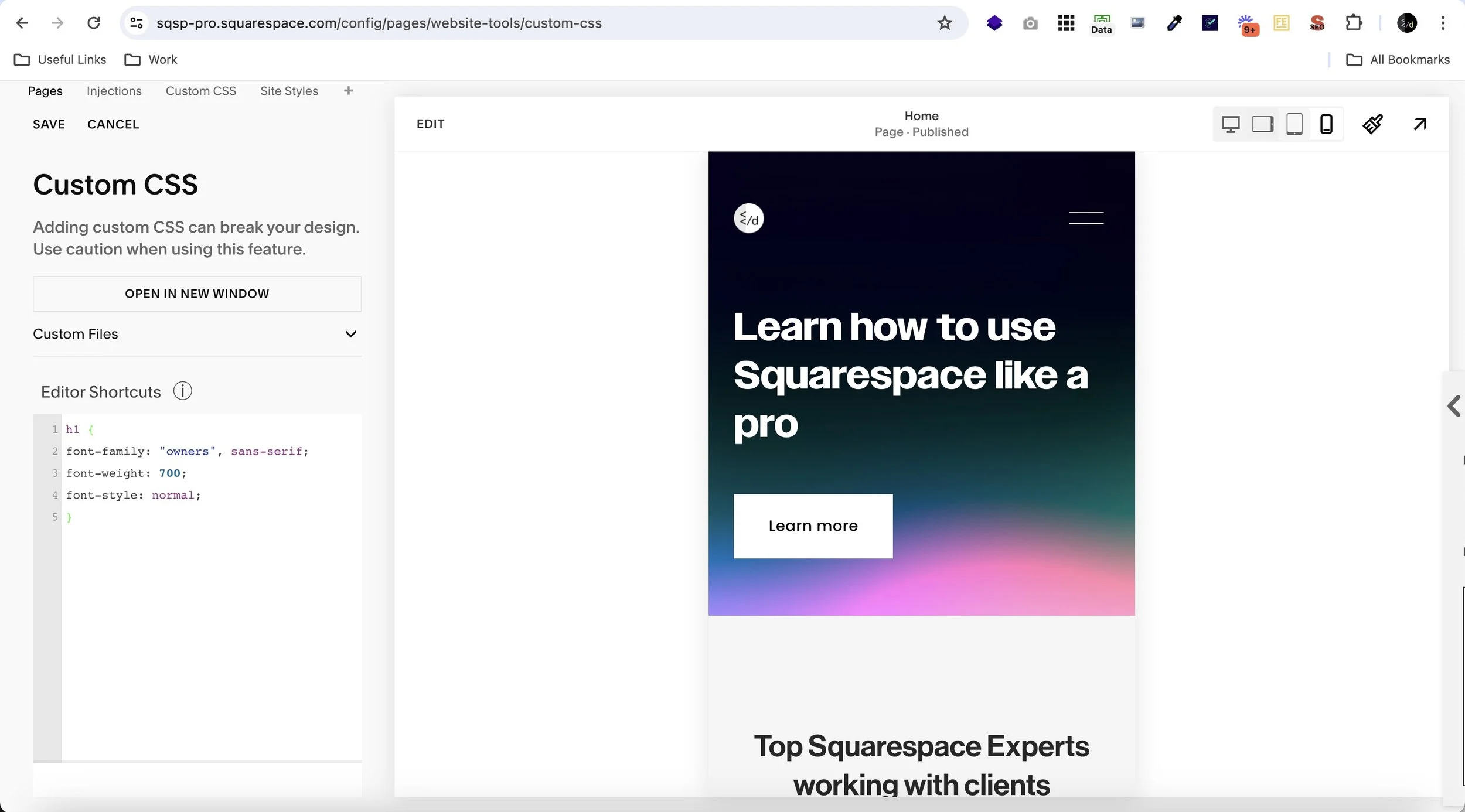The image size is (1465, 812).
Task: Toggle the portrait tablet preview mode
Action: (1295, 124)
